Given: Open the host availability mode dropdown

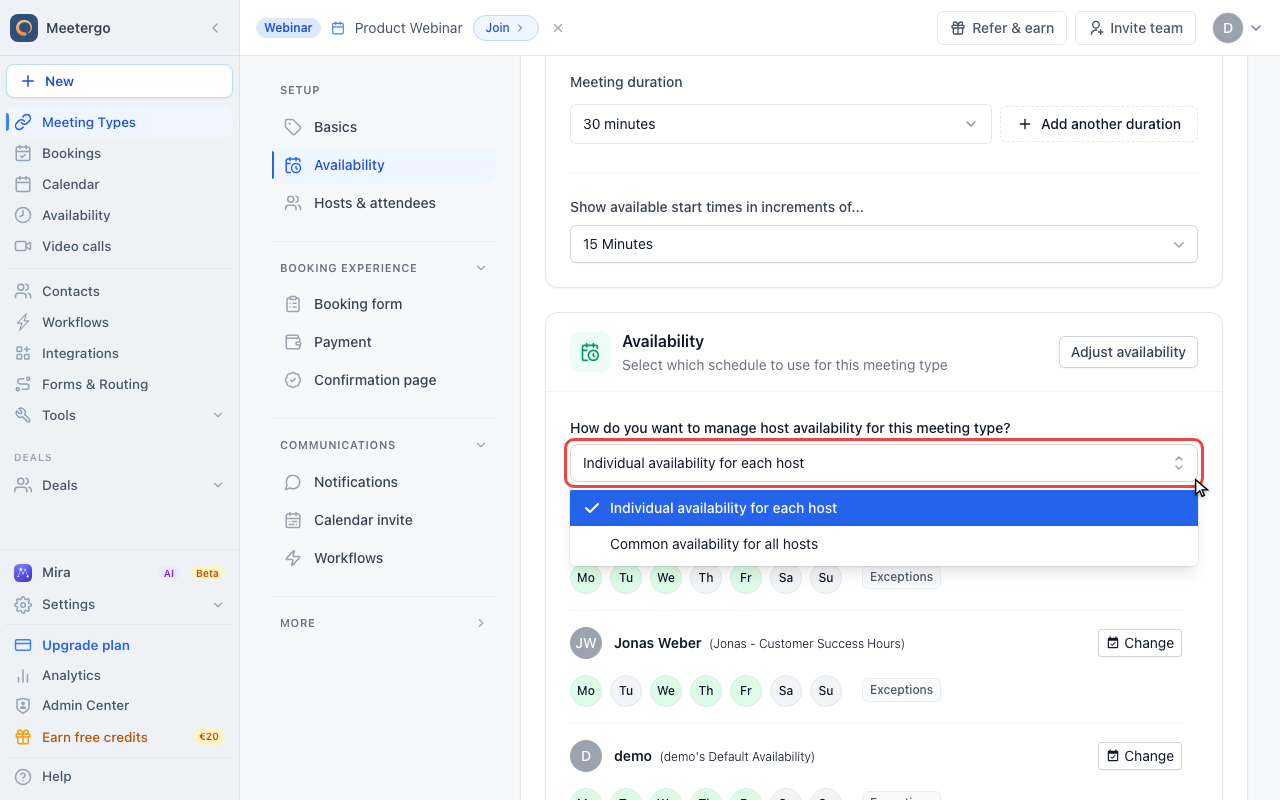Looking at the screenshot, I should coord(884,463).
